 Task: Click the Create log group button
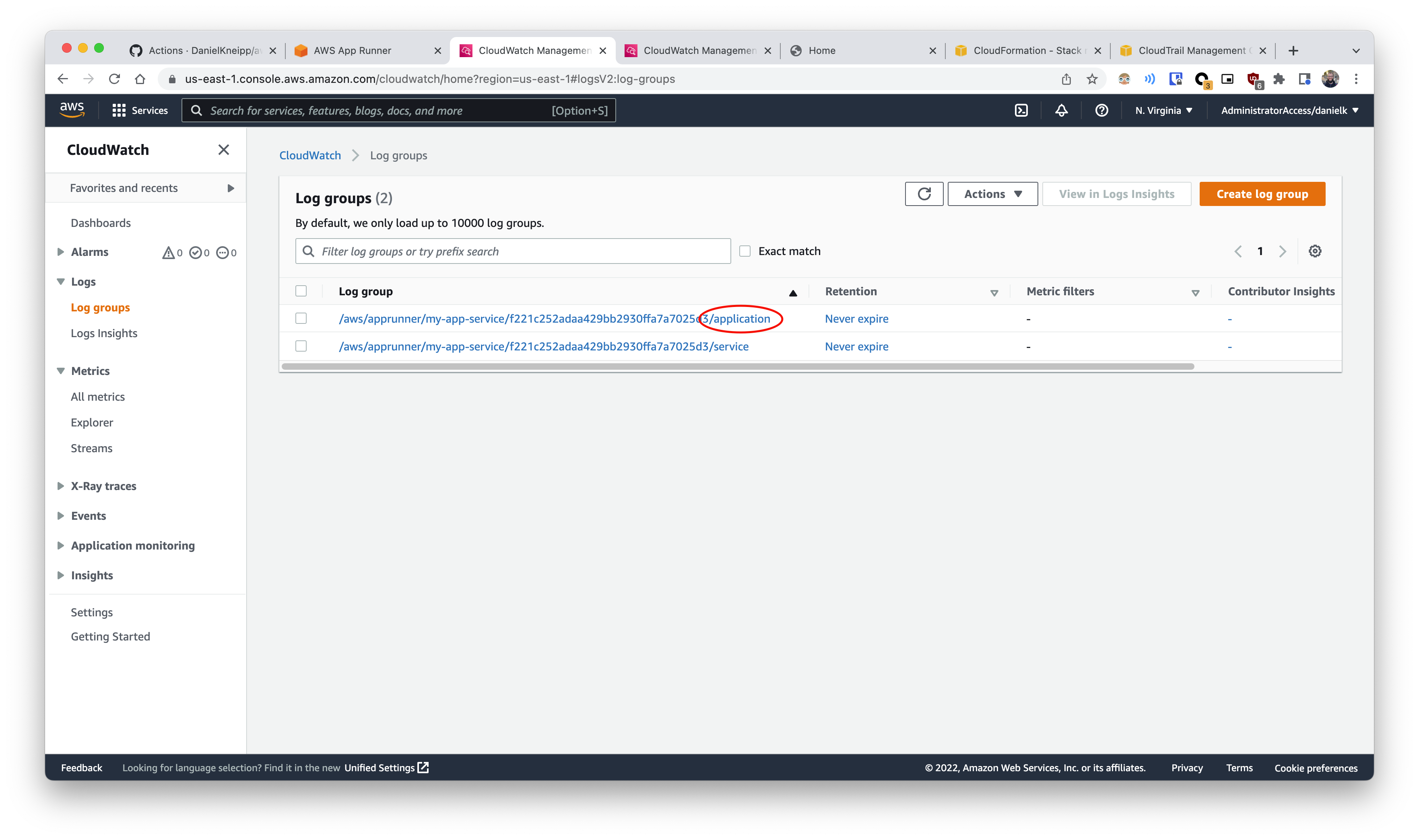[x=1262, y=194]
